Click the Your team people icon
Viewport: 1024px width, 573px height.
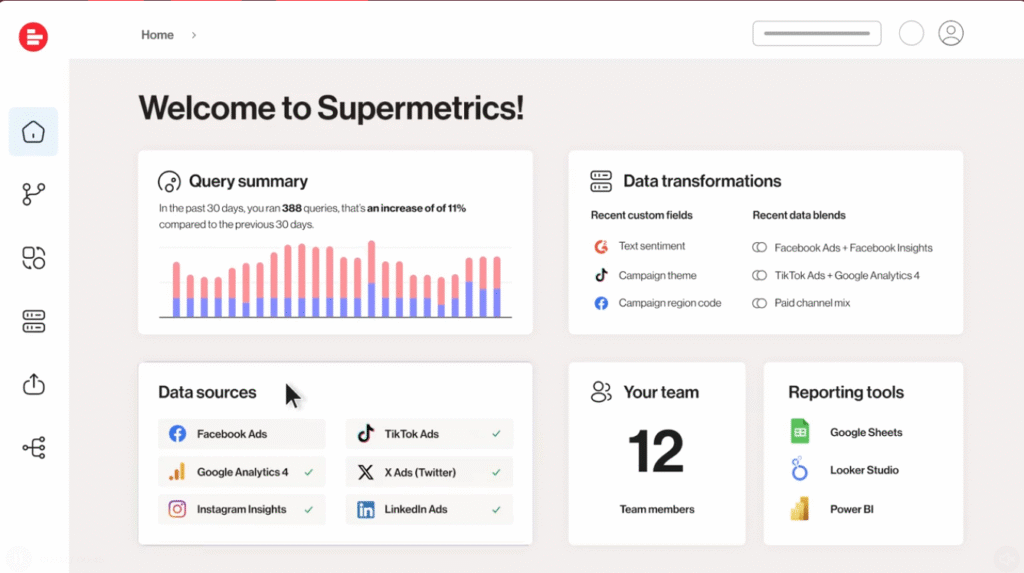[601, 392]
